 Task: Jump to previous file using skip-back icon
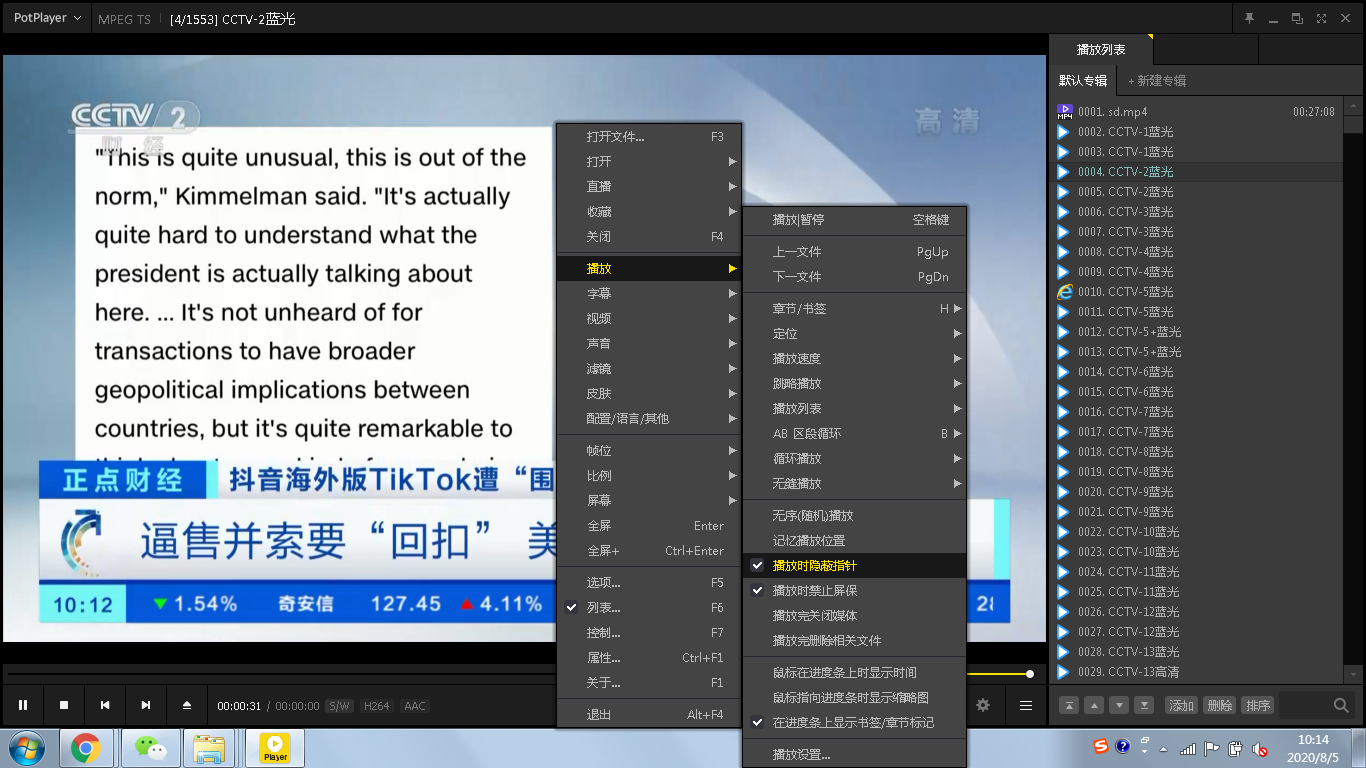click(105, 705)
